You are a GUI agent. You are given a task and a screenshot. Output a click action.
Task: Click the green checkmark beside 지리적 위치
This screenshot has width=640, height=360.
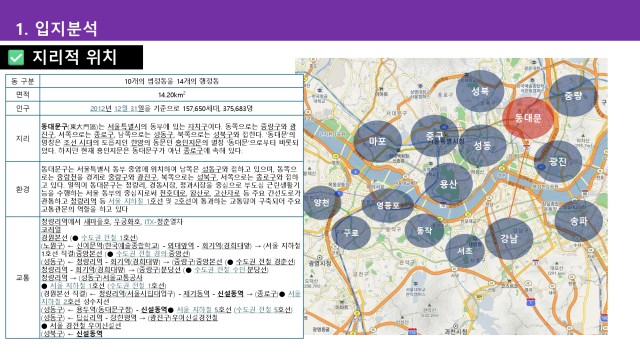(16, 58)
